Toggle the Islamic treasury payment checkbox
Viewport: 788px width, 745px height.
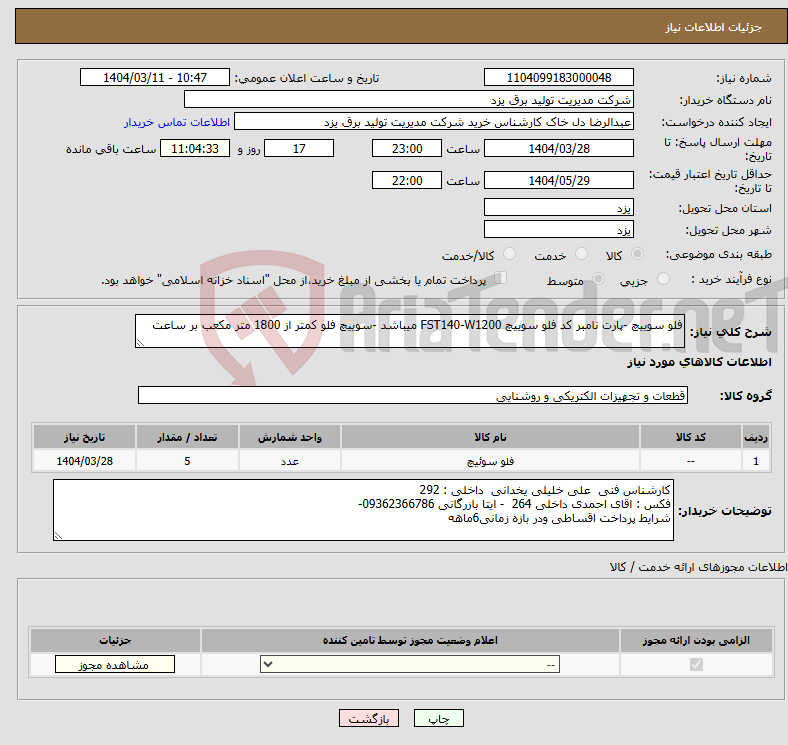501,278
